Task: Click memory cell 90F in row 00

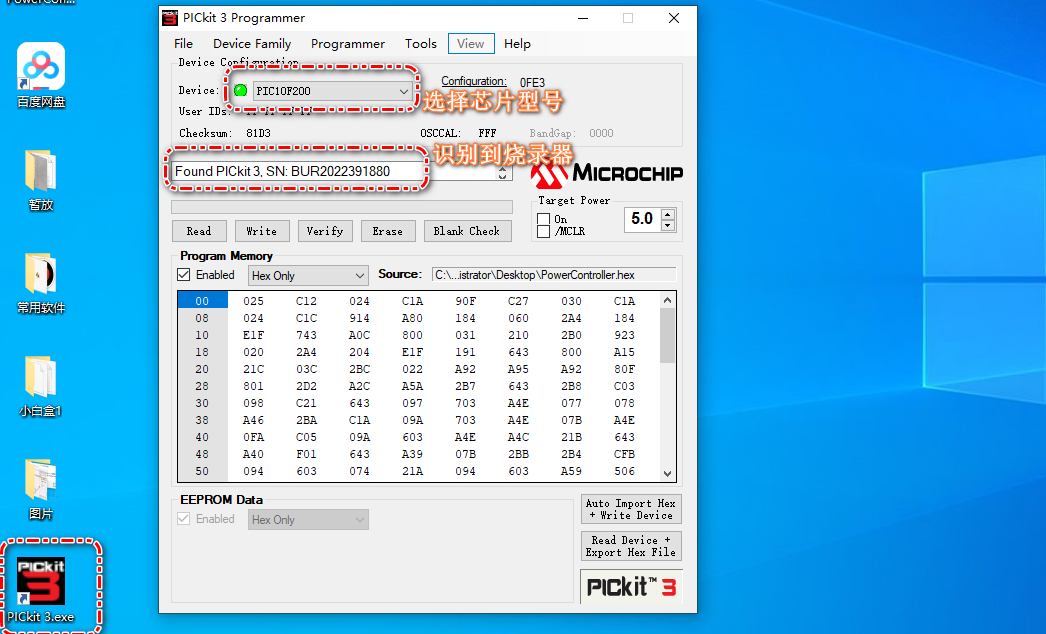Action: click(x=466, y=301)
